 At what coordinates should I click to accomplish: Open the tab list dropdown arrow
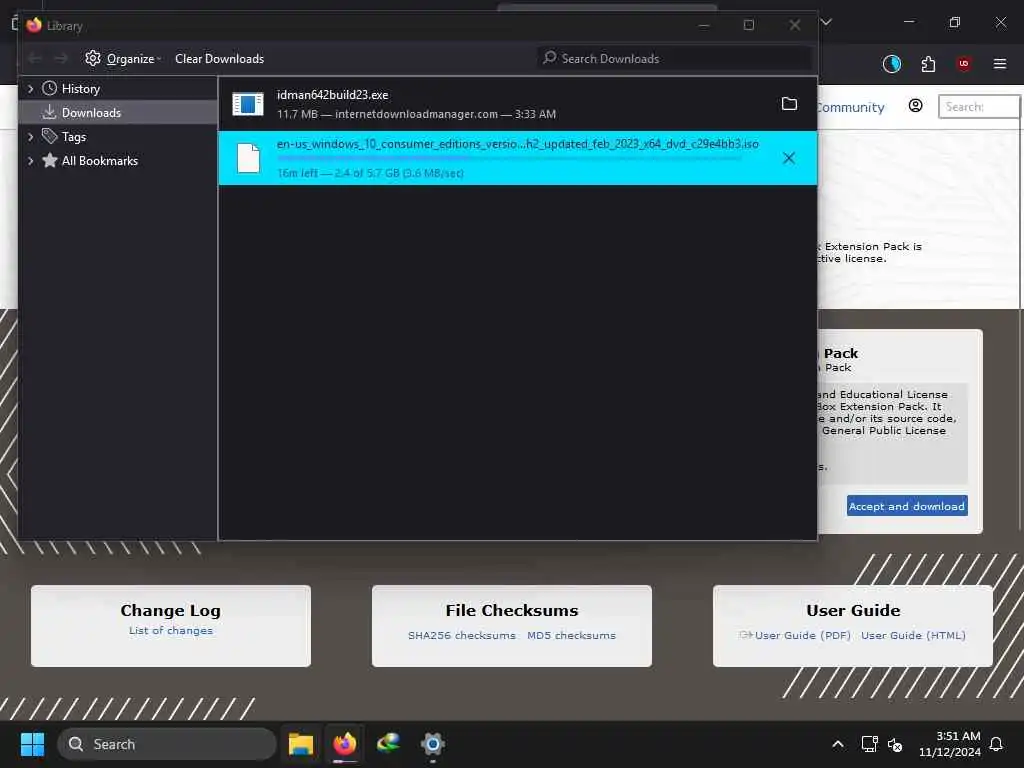[x=826, y=22]
